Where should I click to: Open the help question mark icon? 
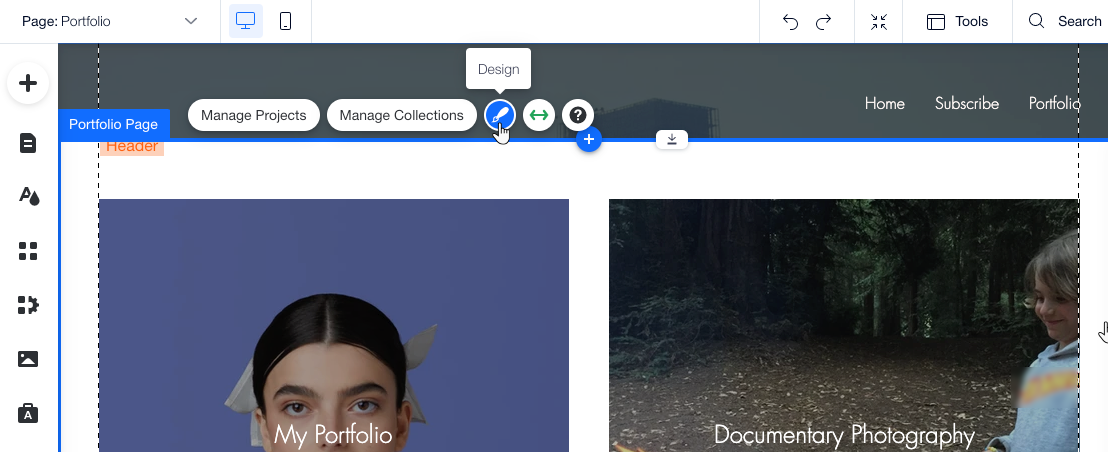[x=577, y=115]
